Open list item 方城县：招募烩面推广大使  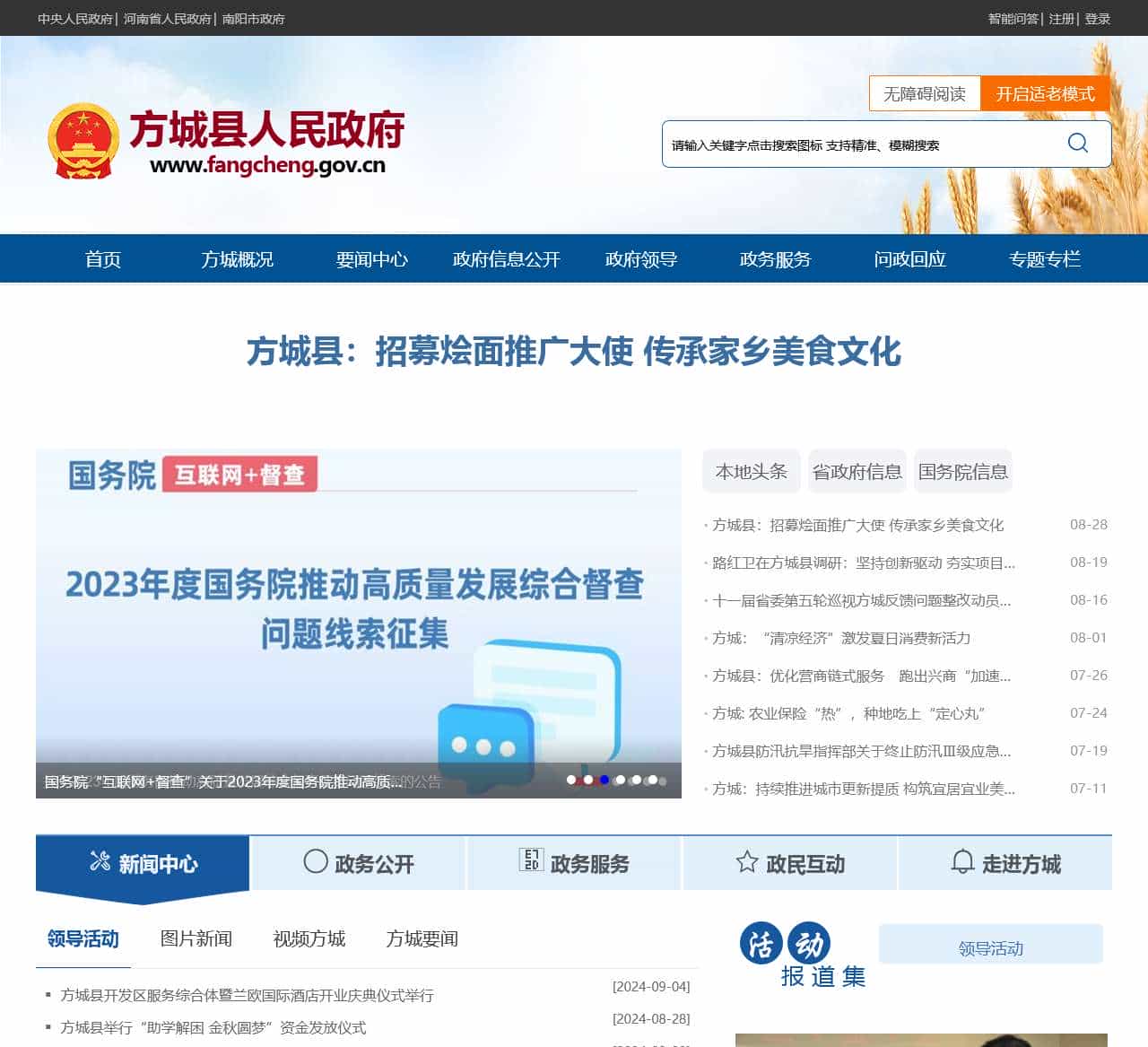point(858,525)
